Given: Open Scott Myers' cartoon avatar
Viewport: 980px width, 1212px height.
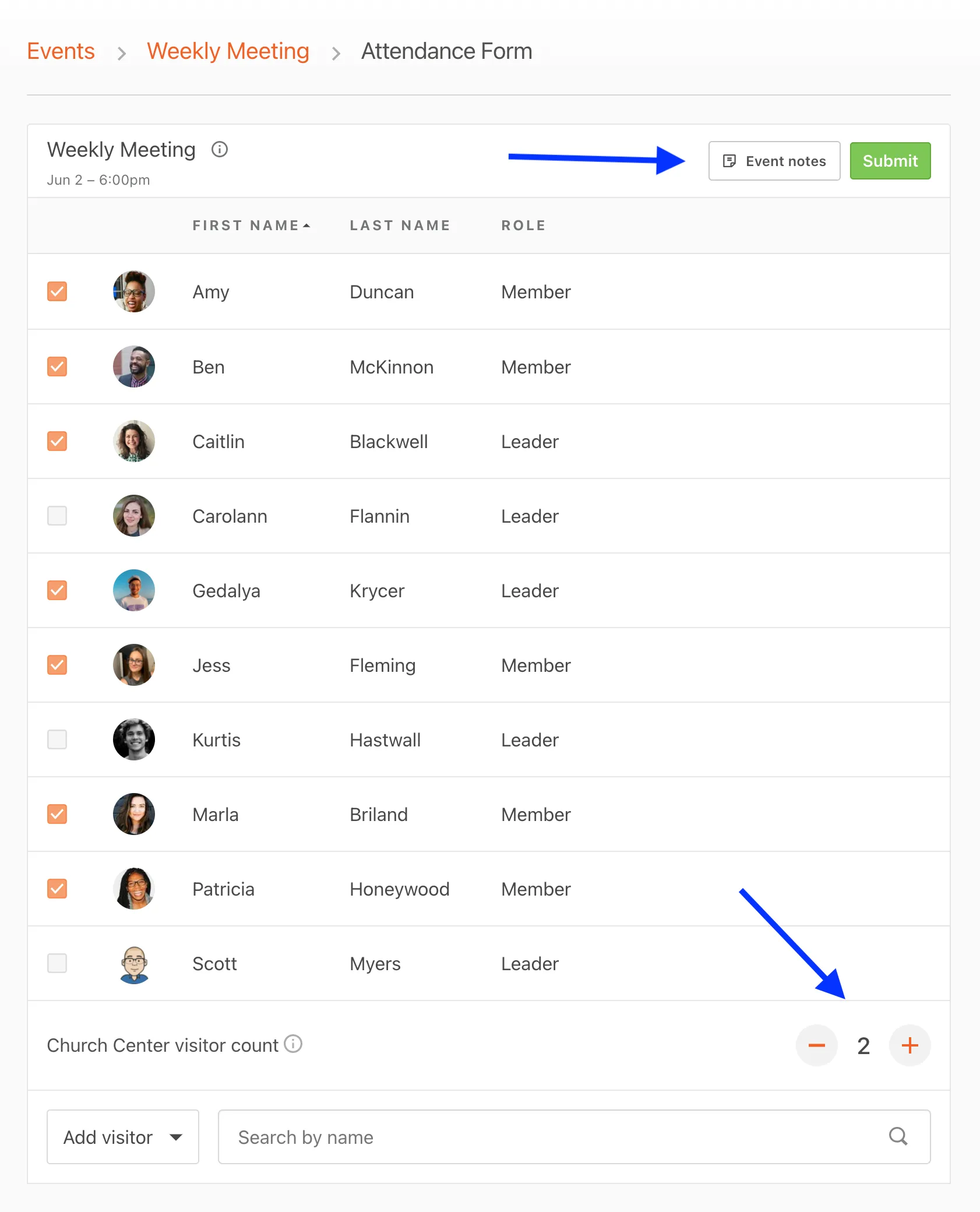Looking at the screenshot, I should point(134,964).
